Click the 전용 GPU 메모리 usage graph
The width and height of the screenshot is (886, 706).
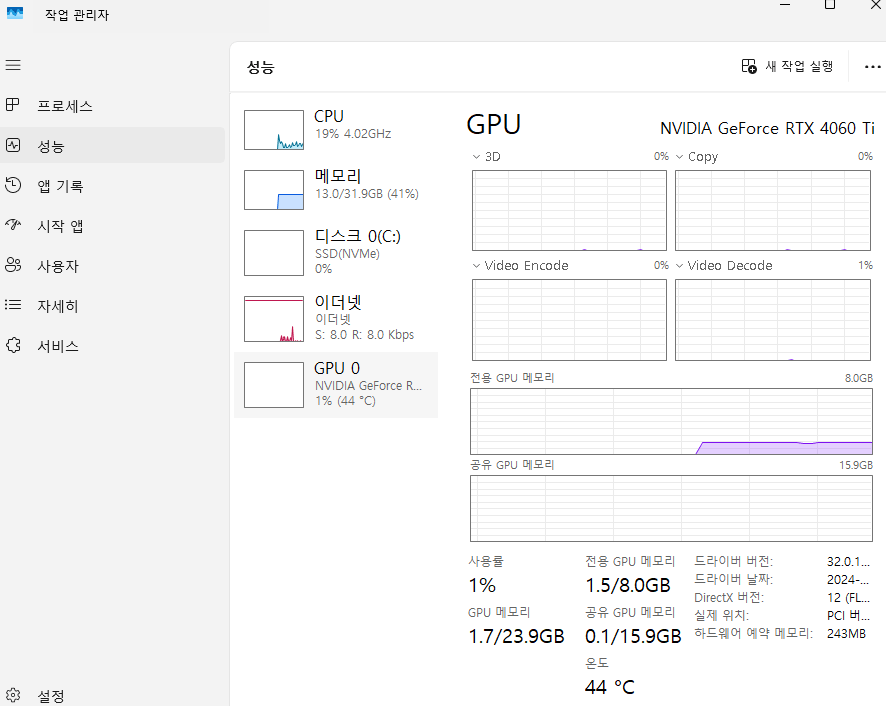671,421
